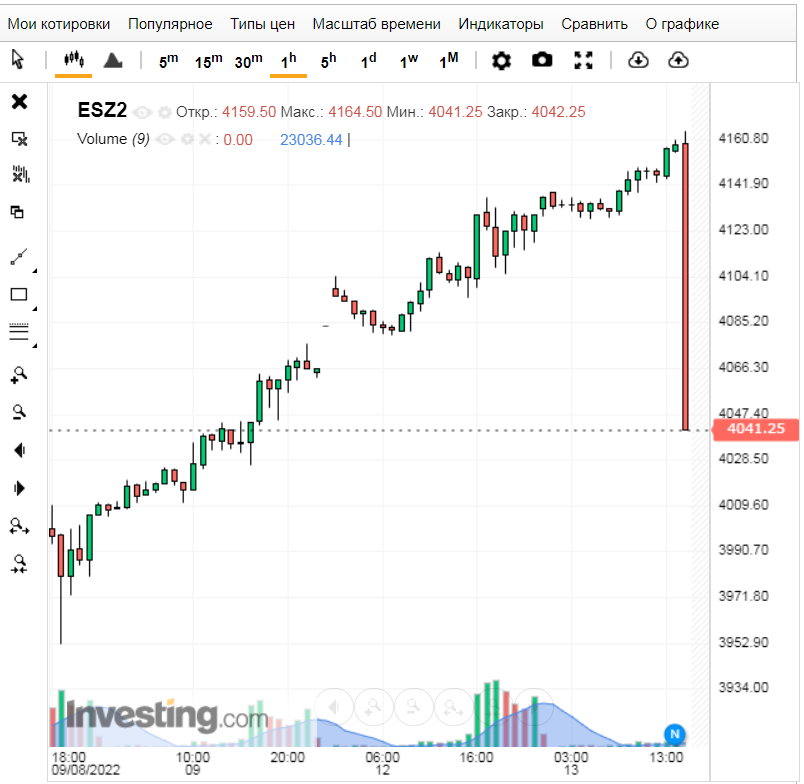Toggle Volume indicator visibility eye icon
804x784 pixels.
click(x=165, y=139)
